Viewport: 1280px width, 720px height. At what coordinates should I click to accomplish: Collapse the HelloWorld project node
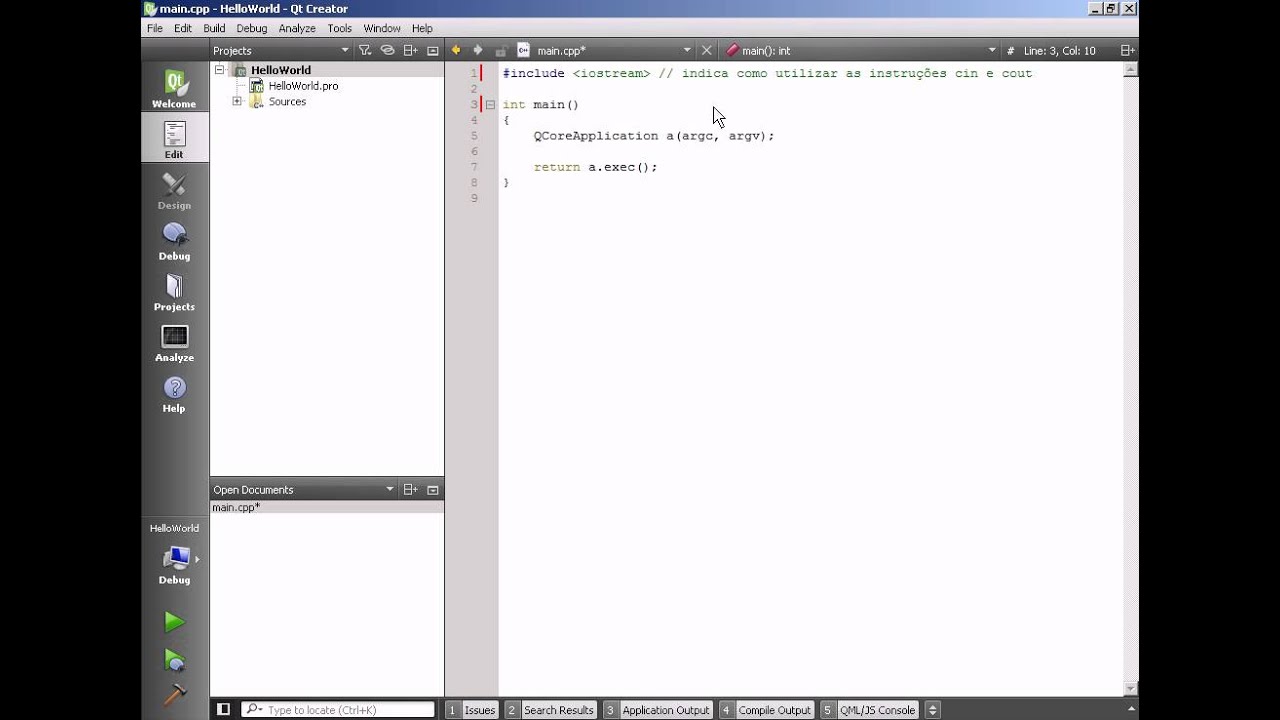(x=219, y=69)
